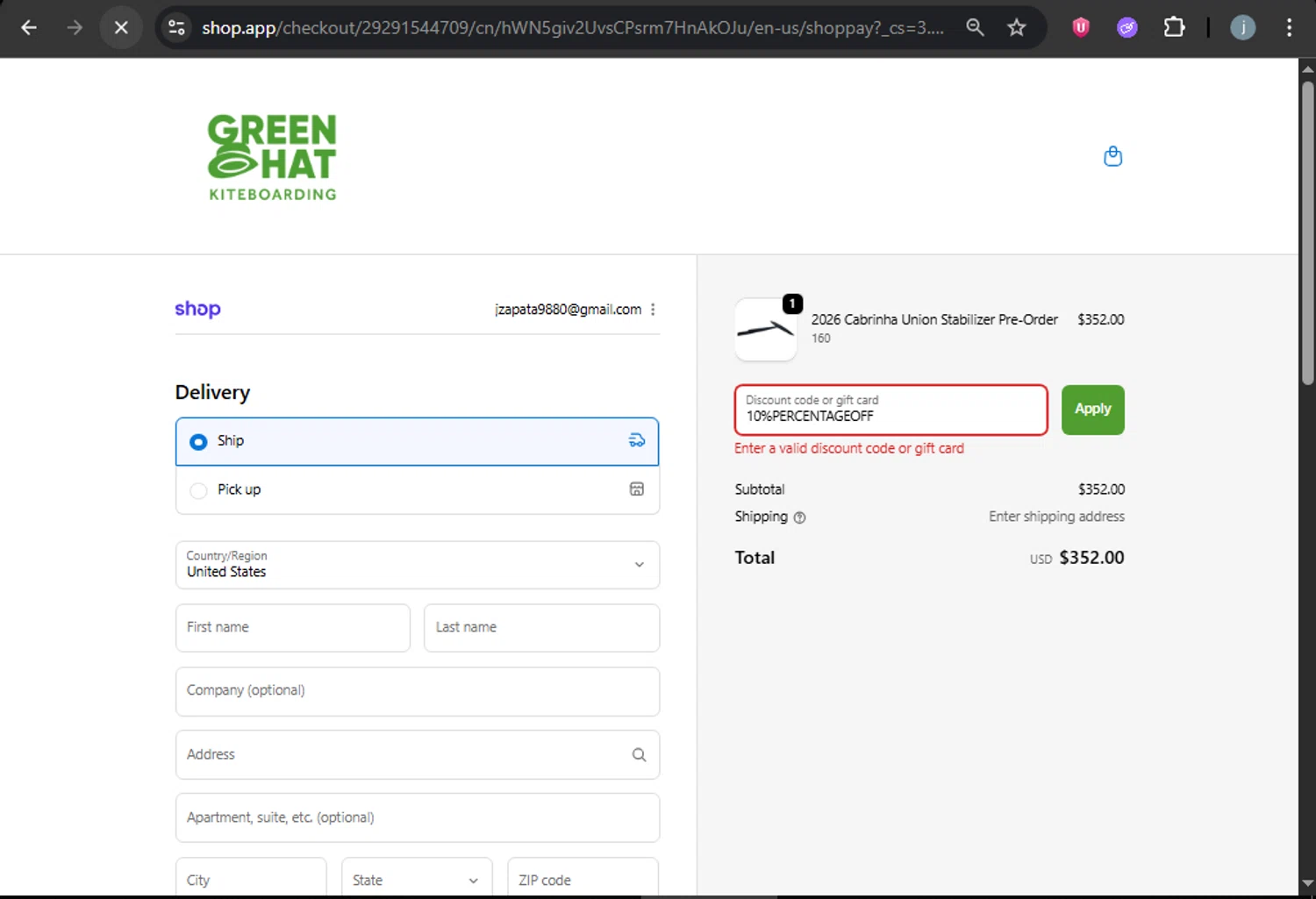View site information icon in address bar
The image size is (1316, 899).
click(x=177, y=28)
